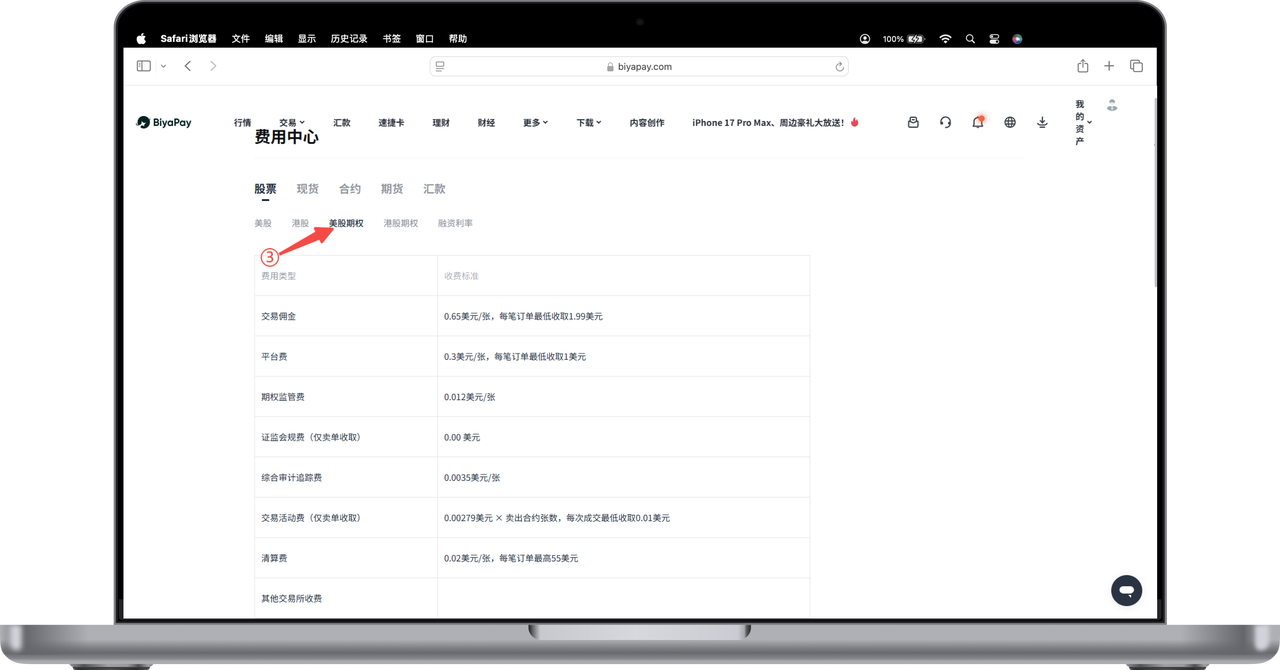Expand the 更多 dropdown menu
The image size is (1280, 670).
[535, 122]
